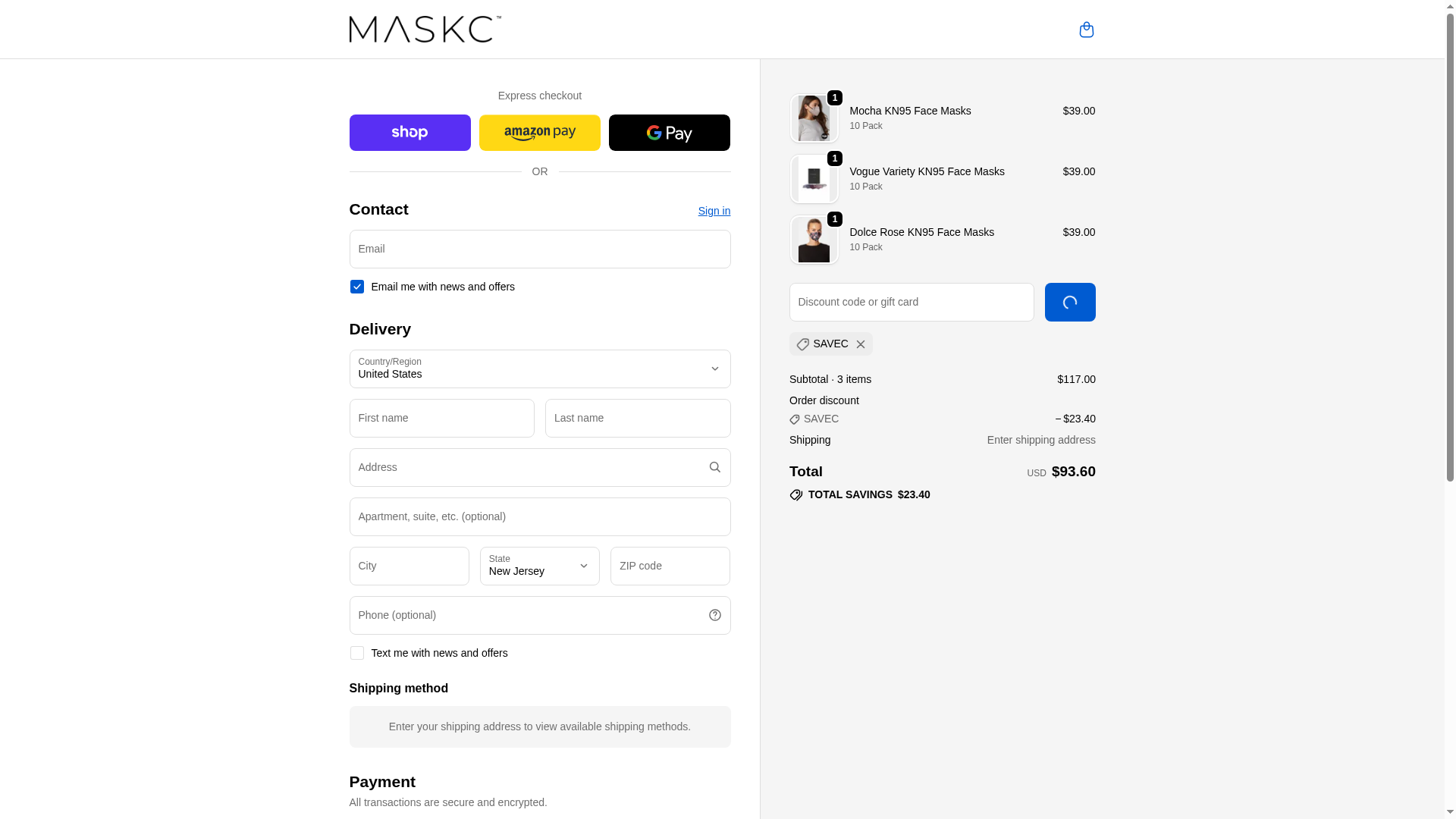The height and width of the screenshot is (819, 1456).
Task: Pay with Shop Pay express button
Action: (x=409, y=133)
